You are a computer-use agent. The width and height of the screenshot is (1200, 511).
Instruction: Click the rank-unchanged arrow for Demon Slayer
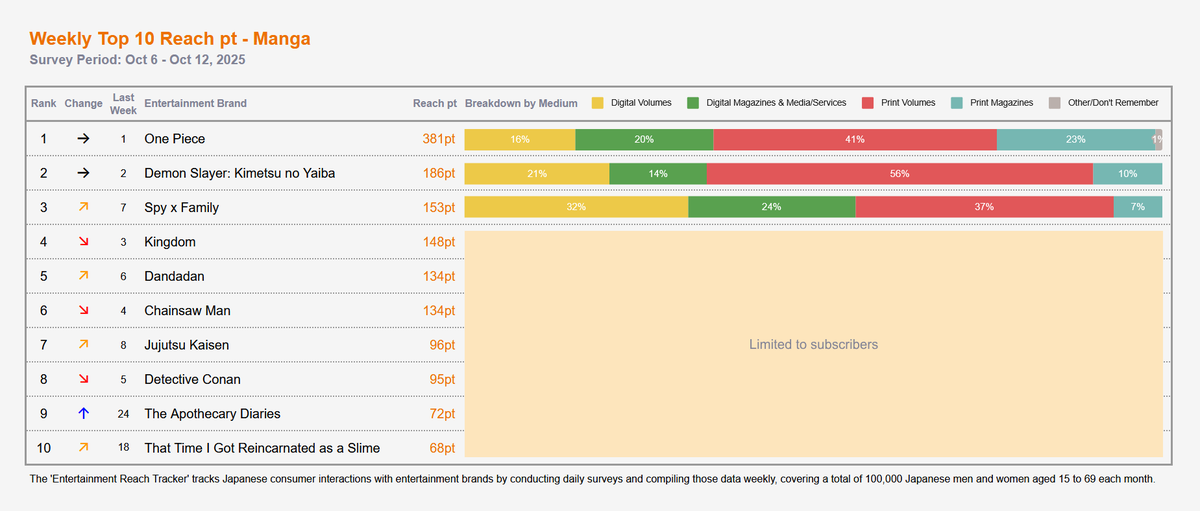point(83,173)
